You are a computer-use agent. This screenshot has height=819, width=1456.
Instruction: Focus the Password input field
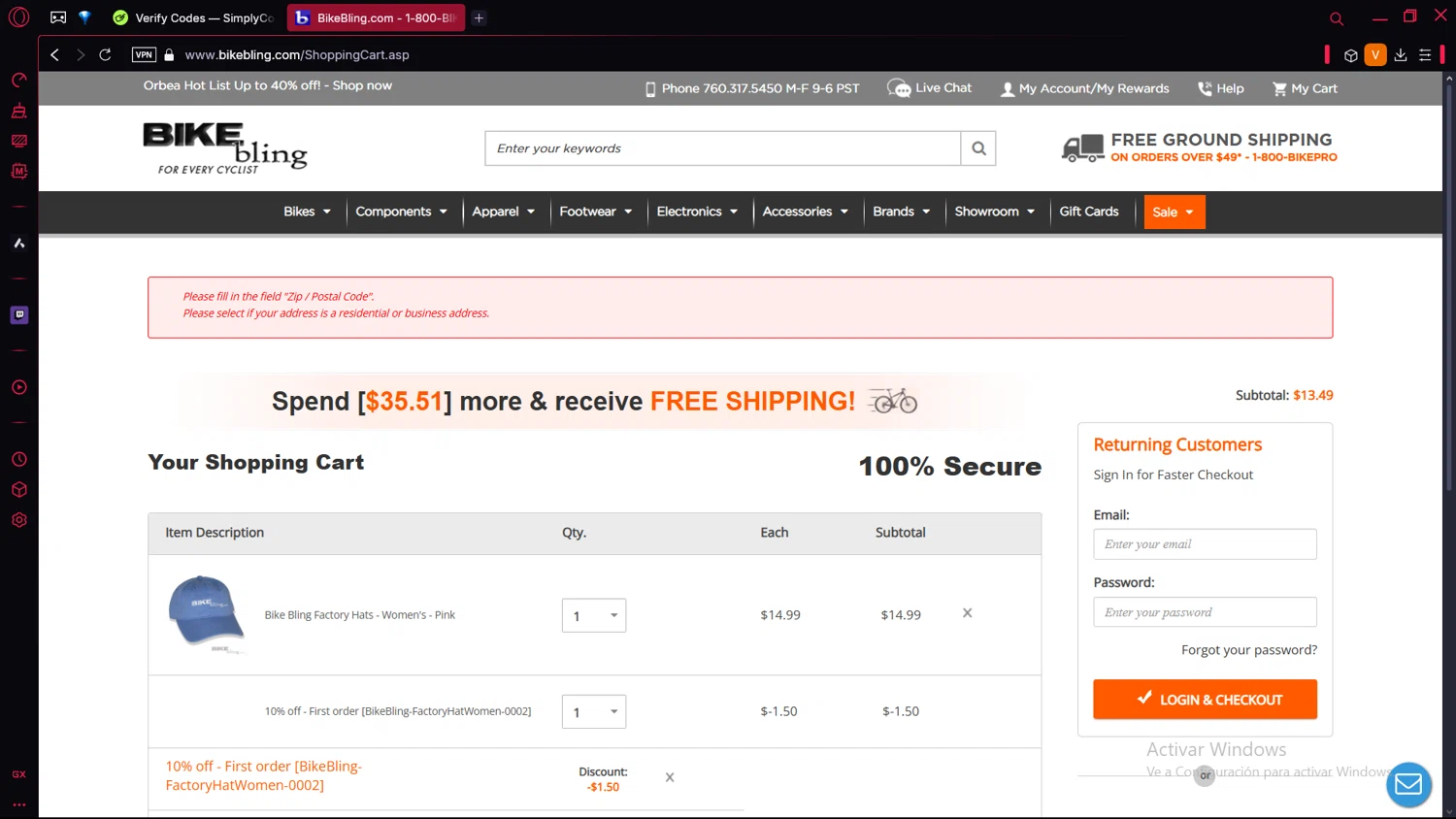click(x=1205, y=612)
